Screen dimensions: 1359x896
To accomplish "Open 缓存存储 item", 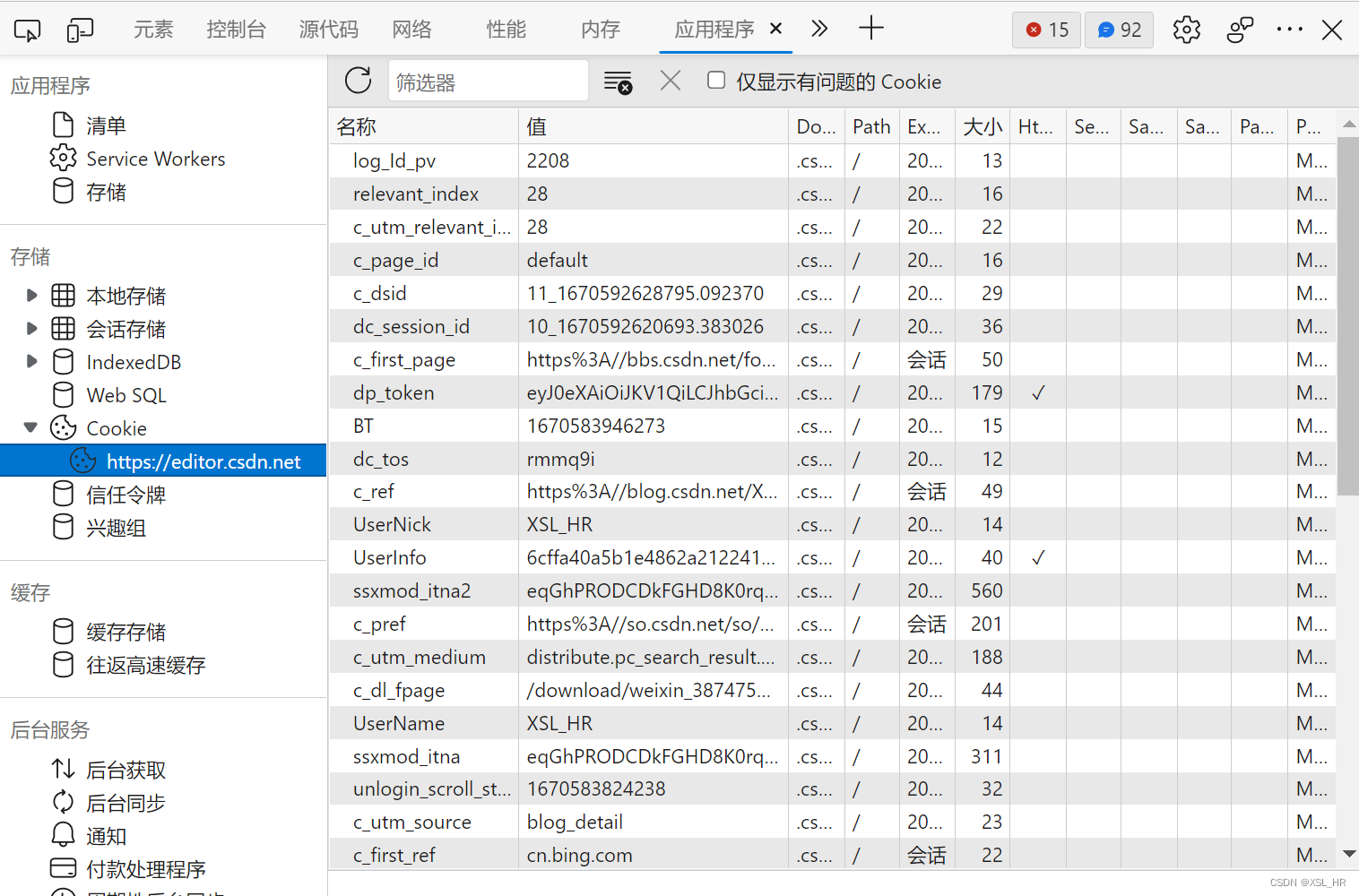I will 126,632.
